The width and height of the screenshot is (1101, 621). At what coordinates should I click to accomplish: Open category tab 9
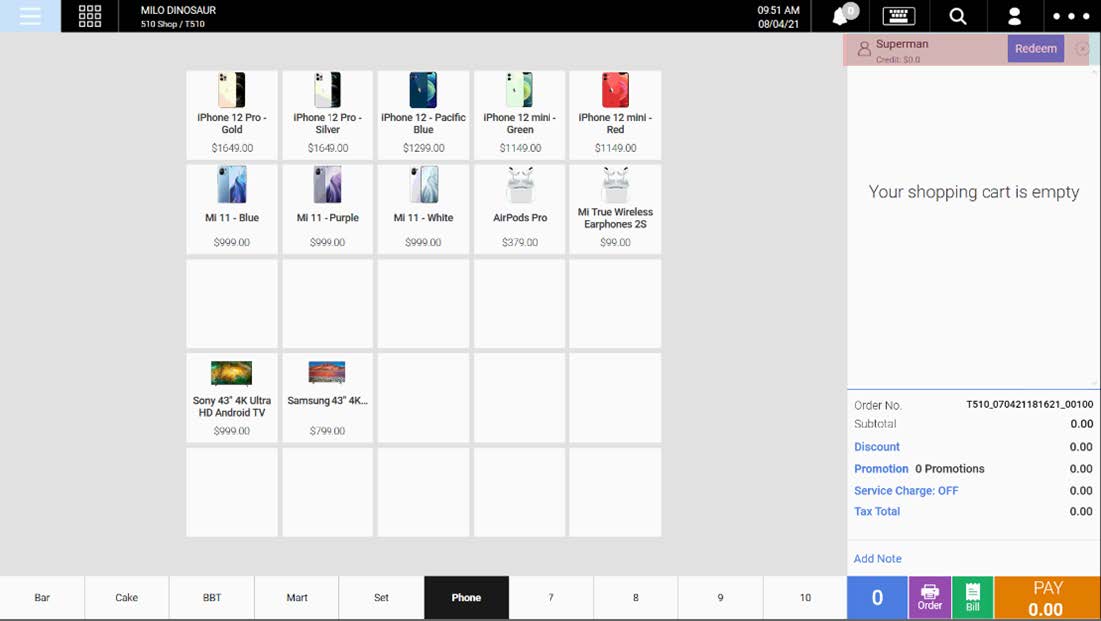coord(720,597)
